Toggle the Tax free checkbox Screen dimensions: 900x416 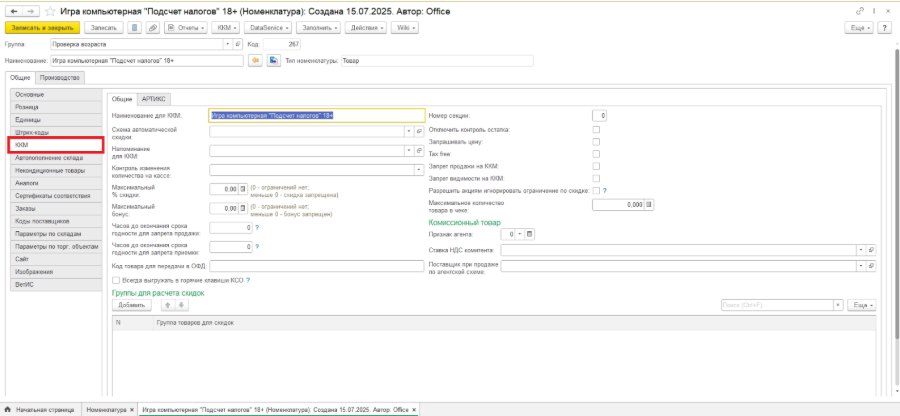[x=596, y=154]
